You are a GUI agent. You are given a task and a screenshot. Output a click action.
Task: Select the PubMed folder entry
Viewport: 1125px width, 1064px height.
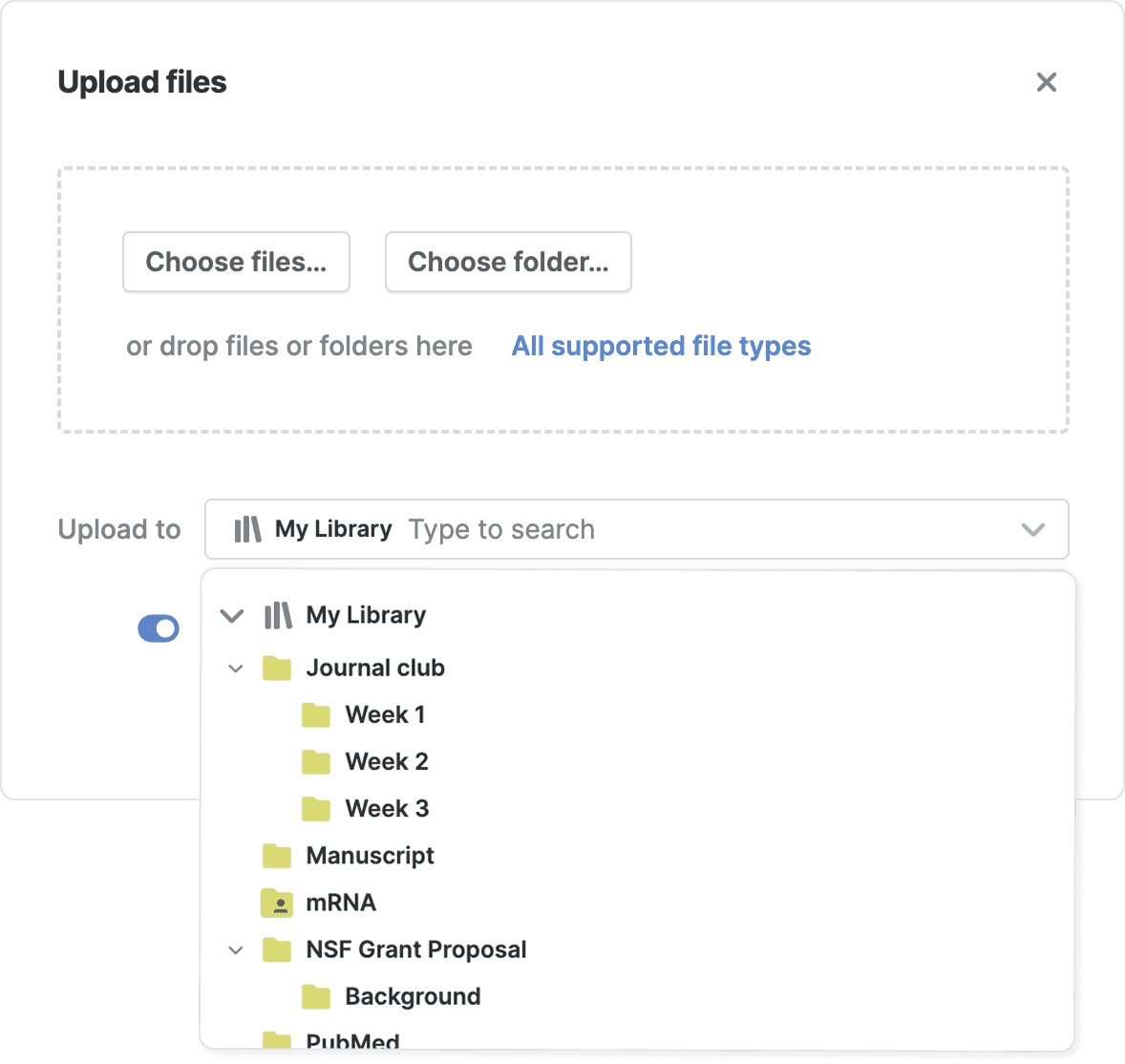pos(352,1041)
